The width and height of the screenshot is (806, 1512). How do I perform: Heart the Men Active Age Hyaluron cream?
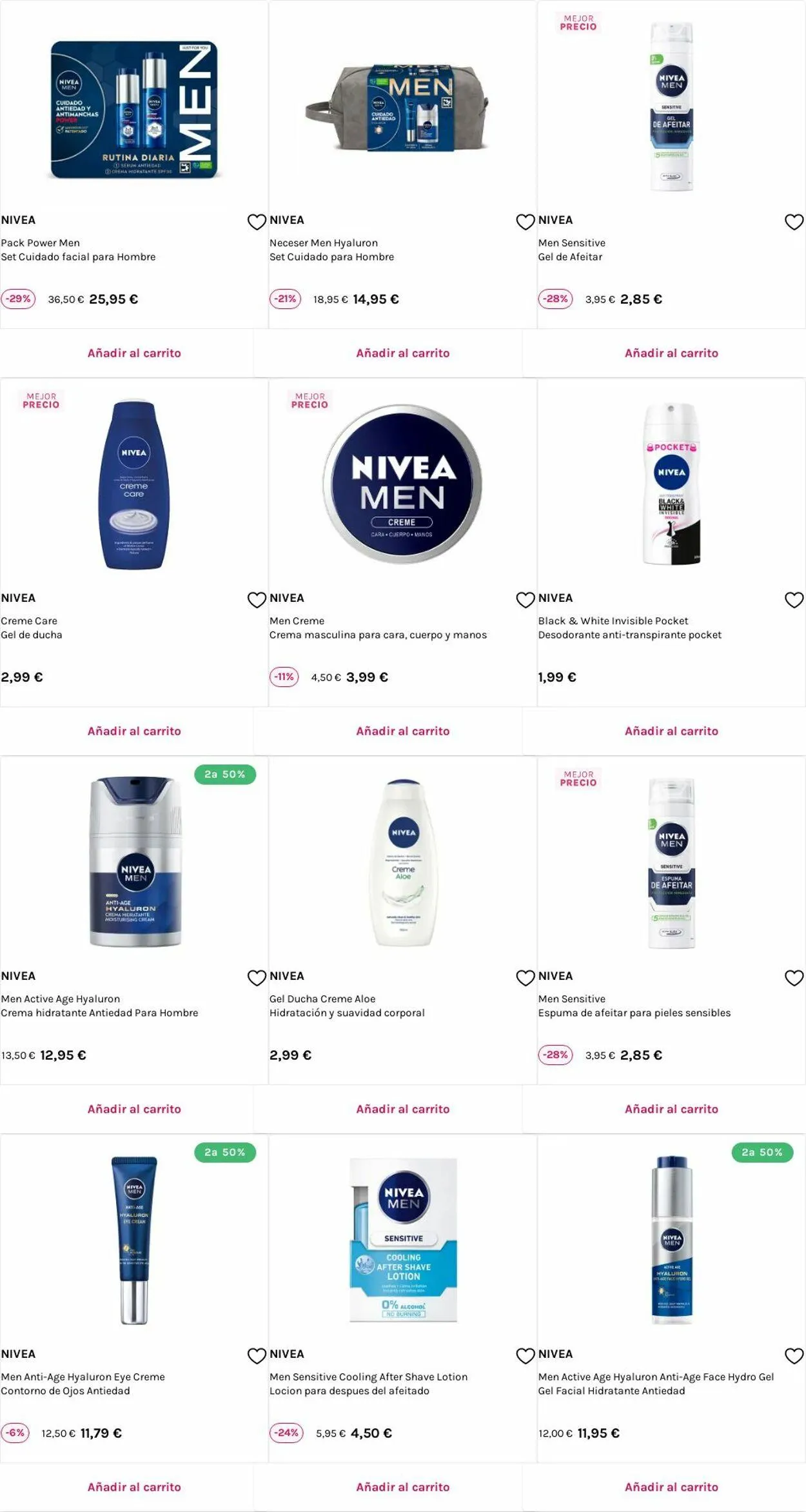pos(257,978)
